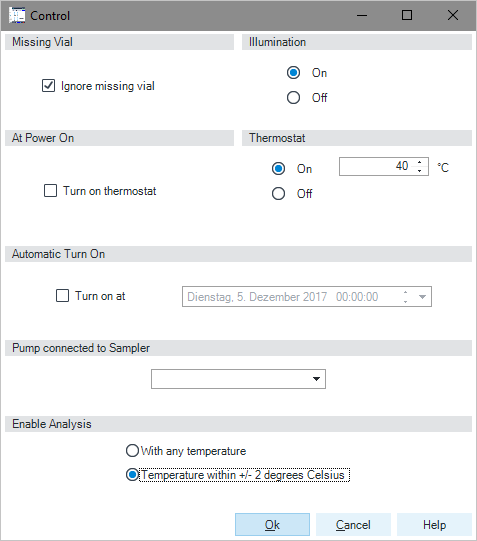477x541 pixels.
Task: Increase thermostat temperature with up arrow
Action: point(419,163)
